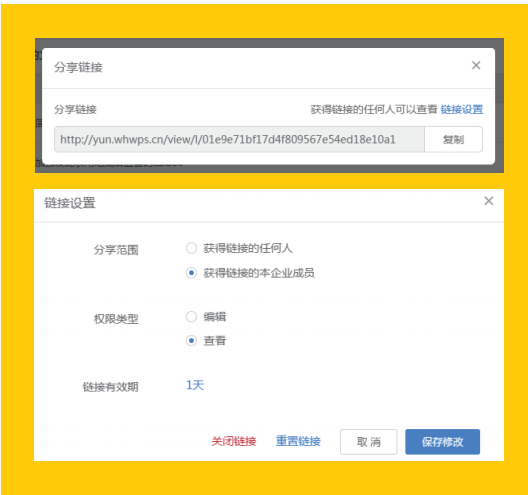This screenshot has width=528, height=495.
Task: Click the 链接设置 dialog title
Action: click(x=70, y=203)
